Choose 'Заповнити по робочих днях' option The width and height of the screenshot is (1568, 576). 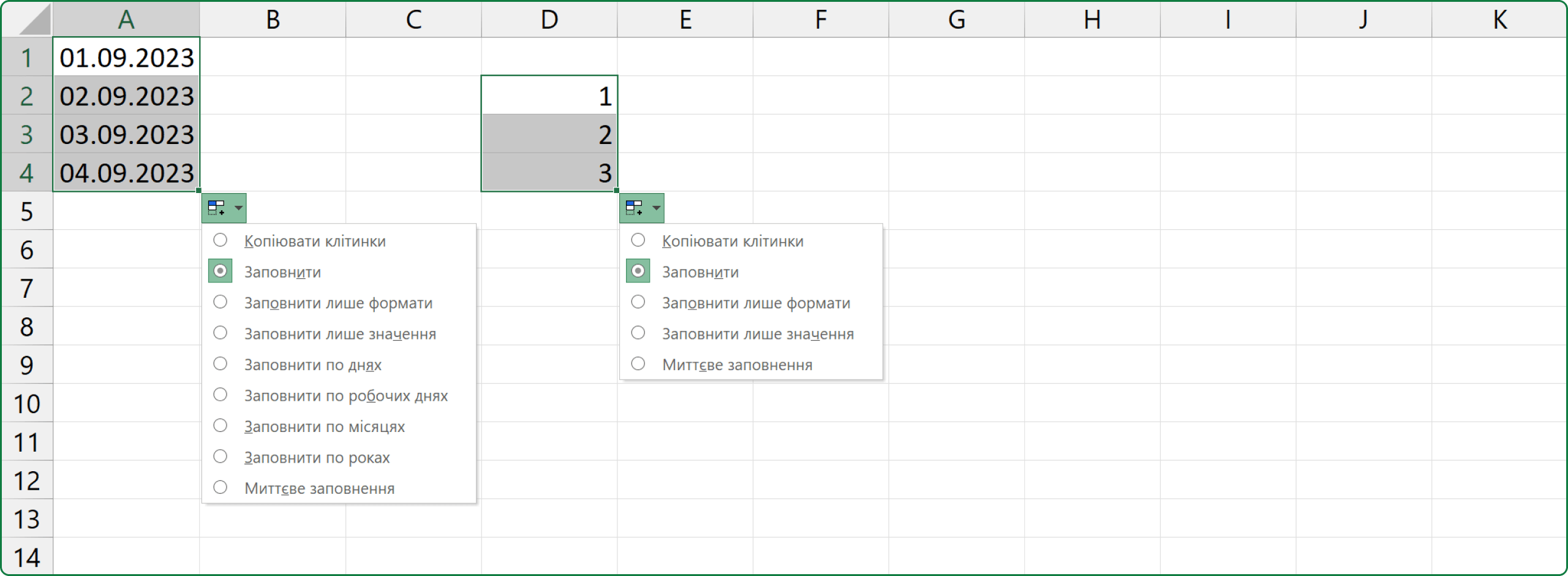(221, 395)
